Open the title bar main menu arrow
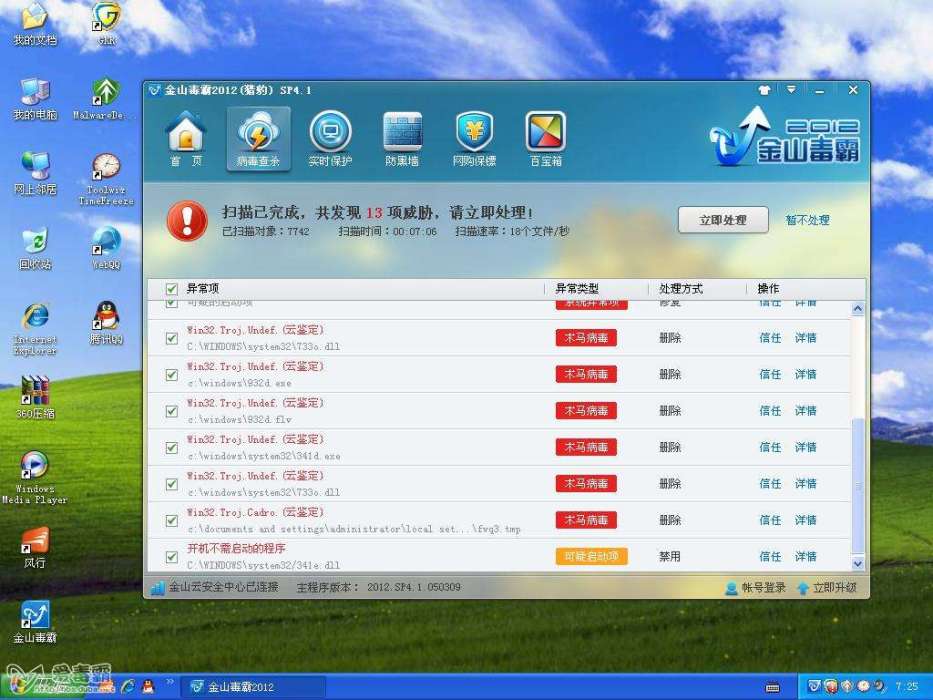Image resolution: width=933 pixels, height=700 pixels. click(791, 90)
